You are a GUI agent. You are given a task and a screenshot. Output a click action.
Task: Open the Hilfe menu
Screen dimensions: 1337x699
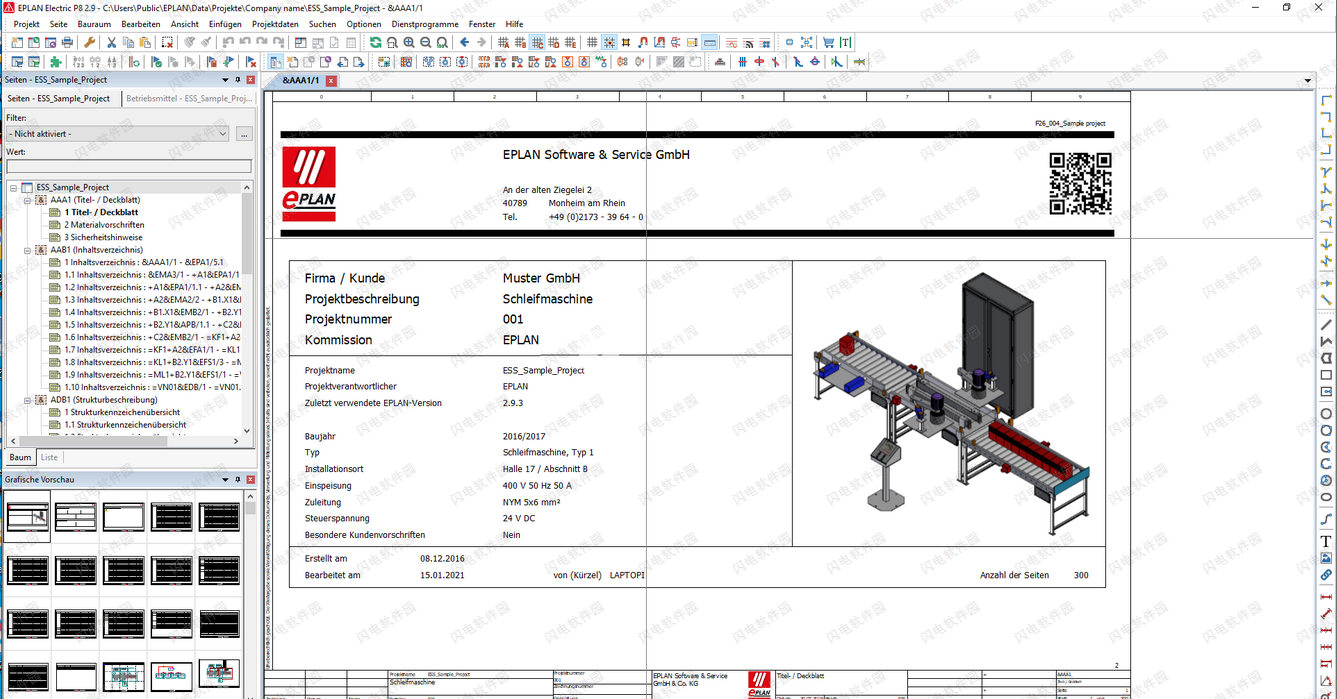tap(514, 24)
